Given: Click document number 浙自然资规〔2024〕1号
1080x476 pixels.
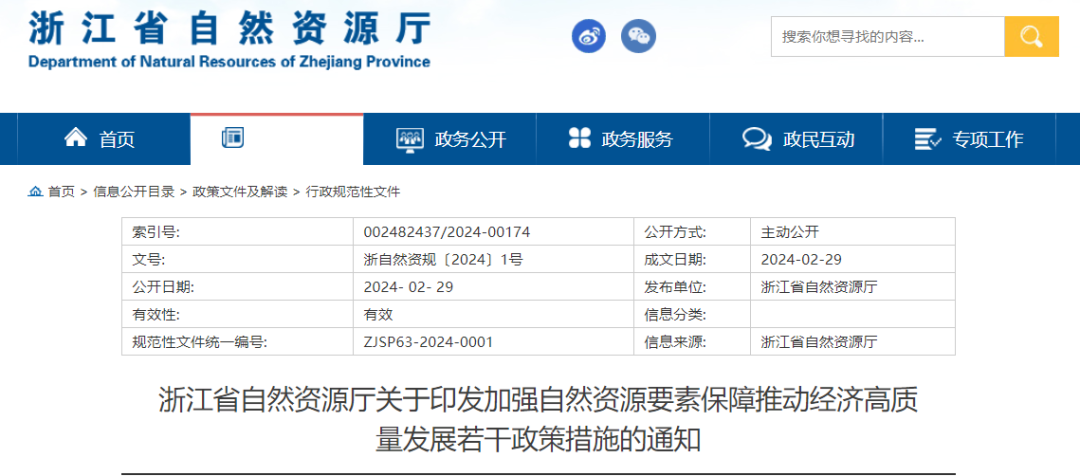Looking at the screenshot, I should [x=443, y=259].
